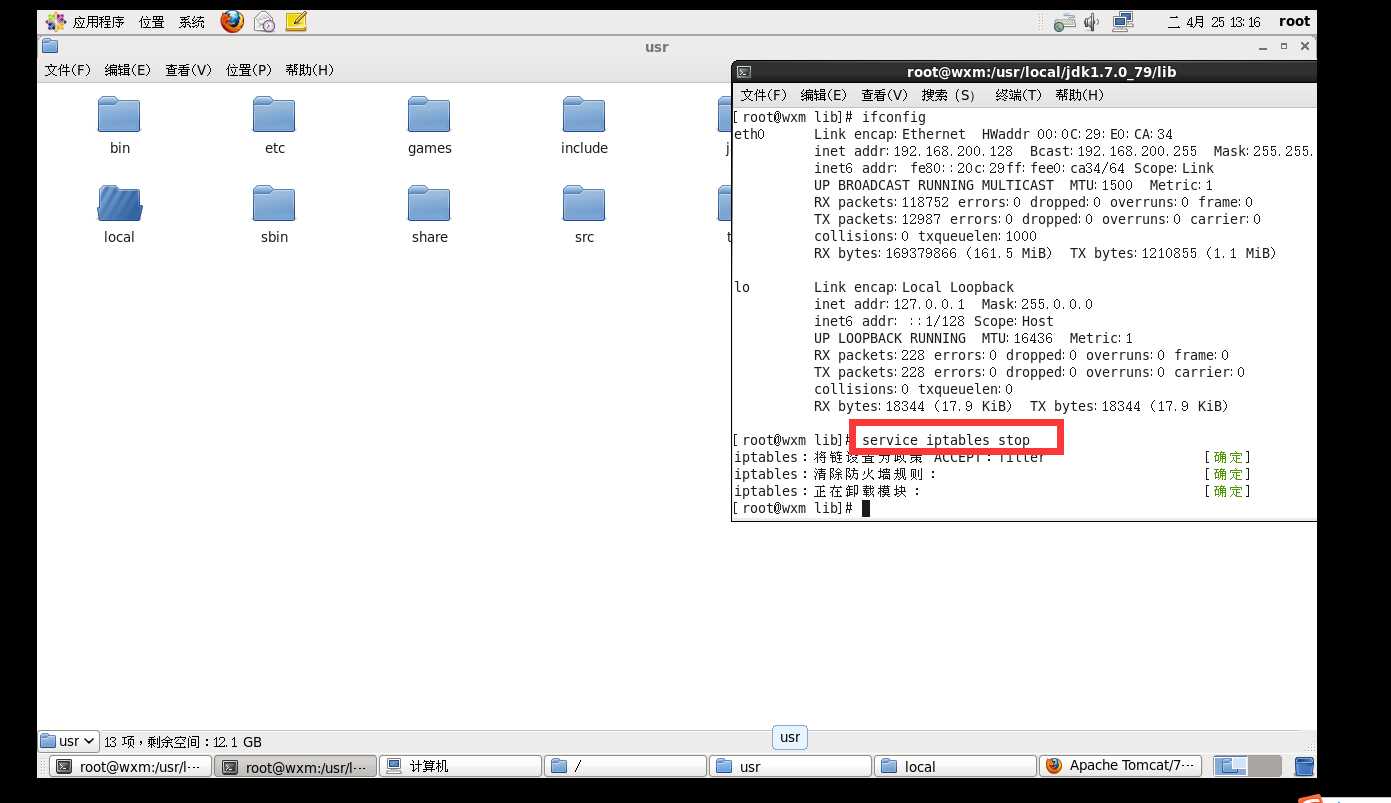Open file manager 查看(V) menu
The width and height of the screenshot is (1391, 803).
(189, 70)
